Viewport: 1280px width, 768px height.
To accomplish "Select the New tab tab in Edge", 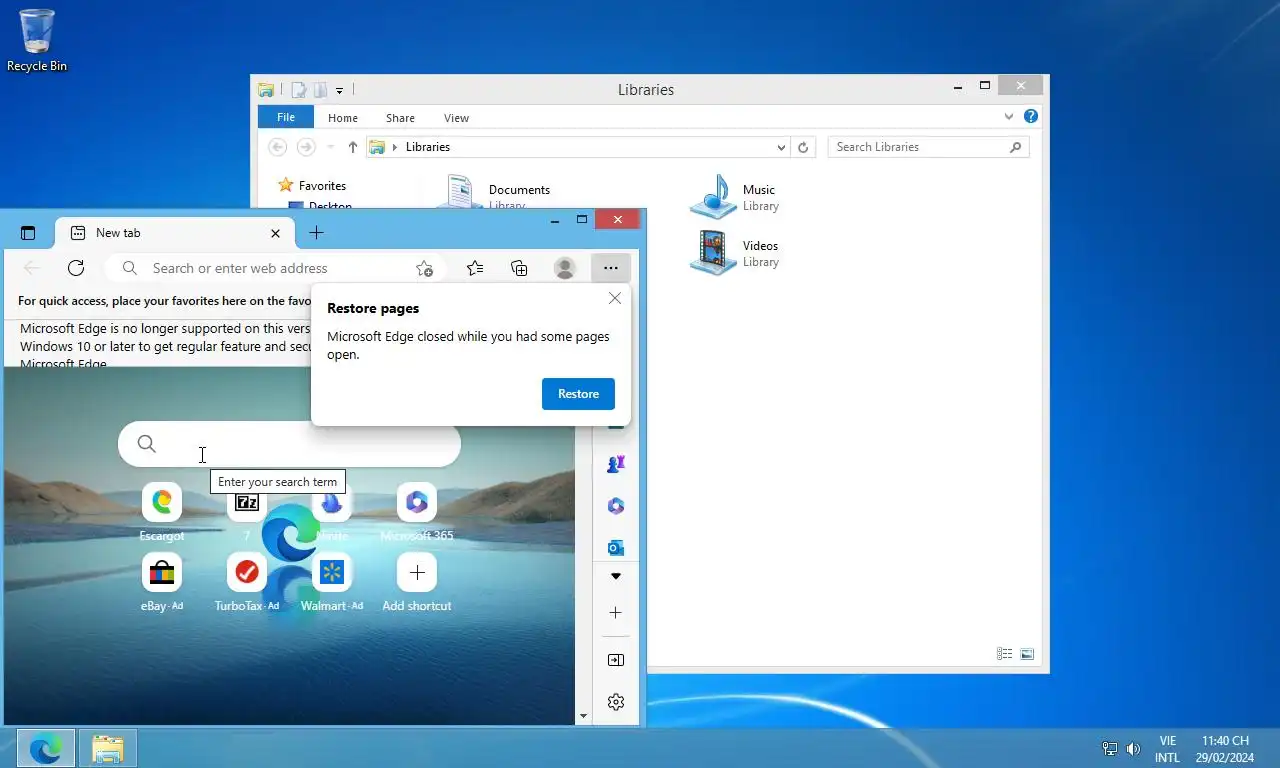I will point(175,233).
